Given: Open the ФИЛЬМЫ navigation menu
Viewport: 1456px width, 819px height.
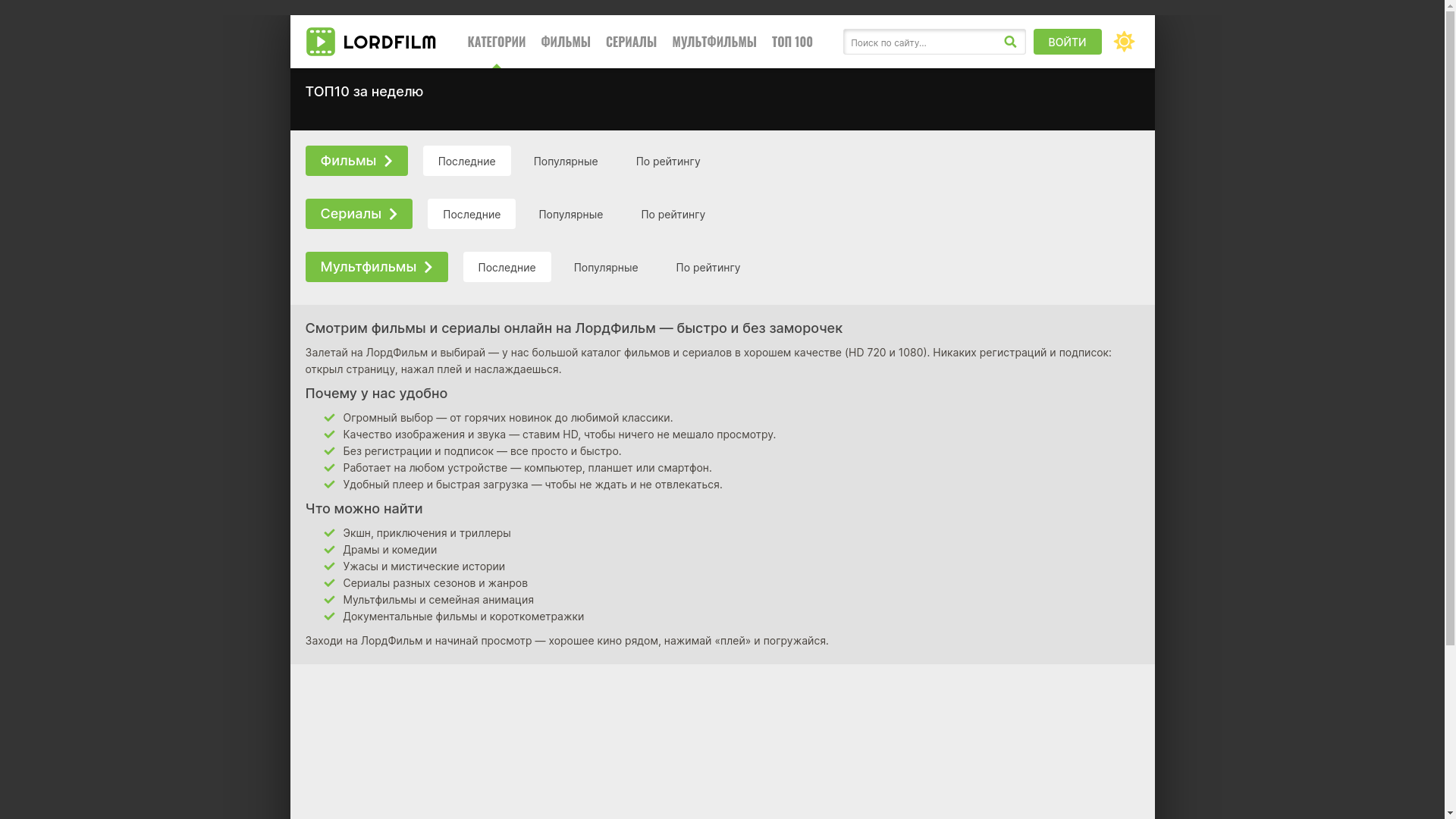Looking at the screenshot, I should [x=565, y=42].
